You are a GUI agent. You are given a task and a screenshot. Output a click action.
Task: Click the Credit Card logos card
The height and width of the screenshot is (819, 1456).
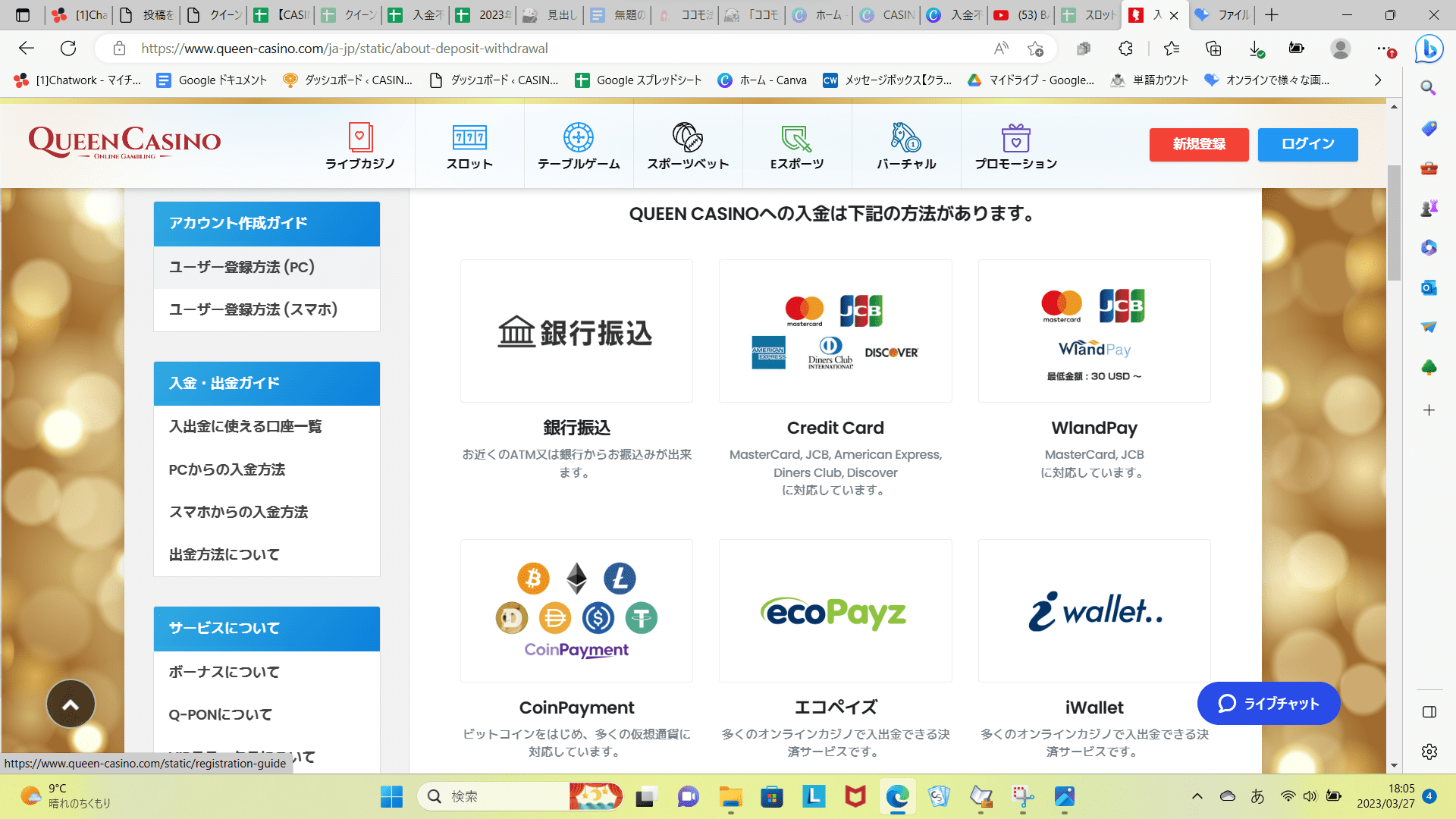pyautogui.click(x=836, y=331)
